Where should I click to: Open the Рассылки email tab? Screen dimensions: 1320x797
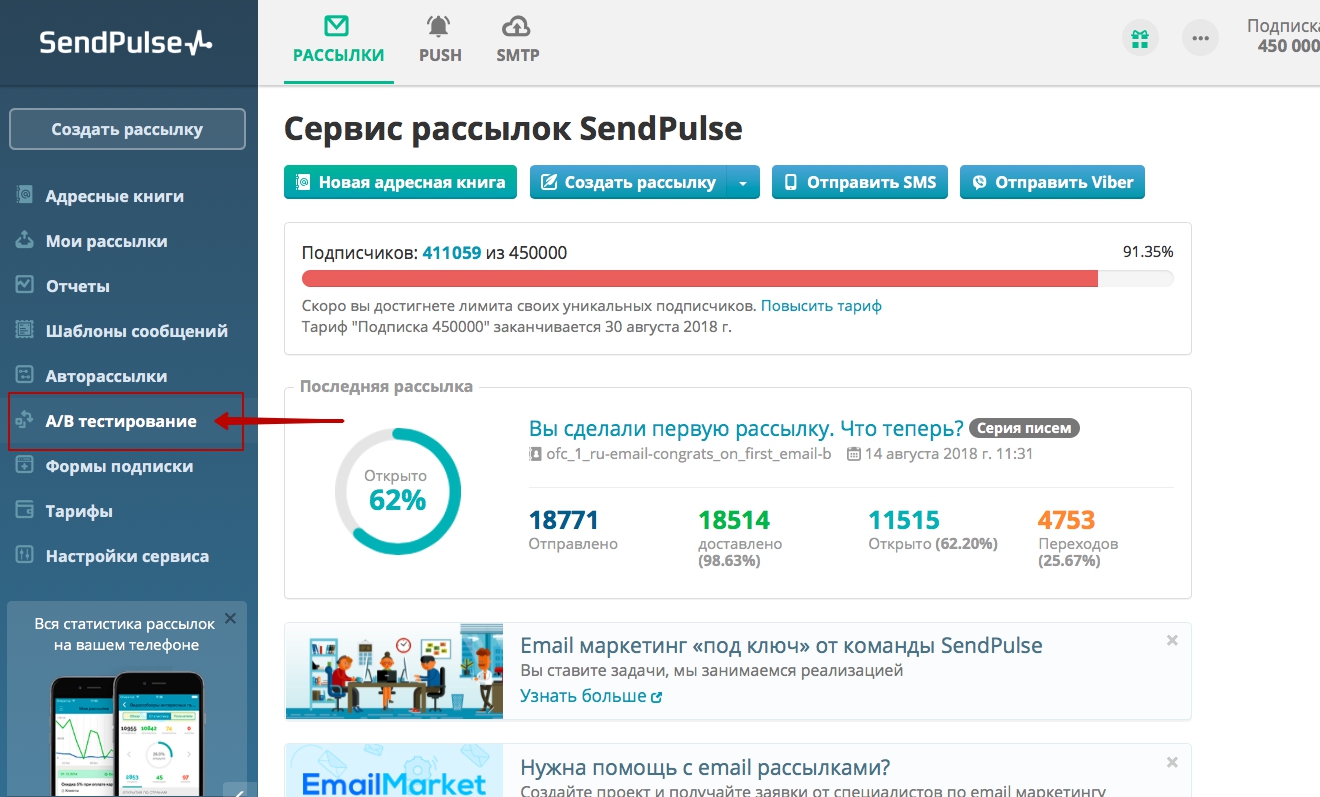pos(338,42)
